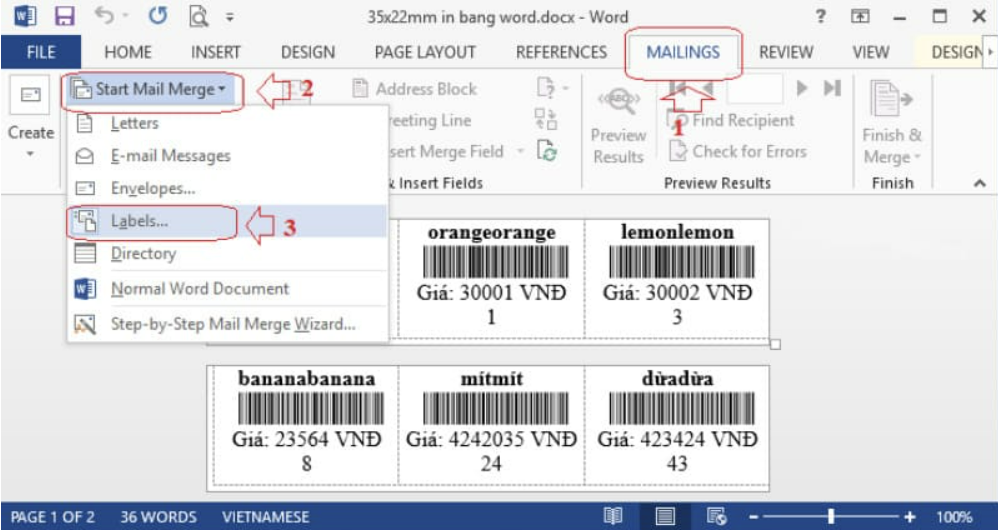Open Print Preview from quick access toolbar

pyautogui.click(x=199, y=17)
